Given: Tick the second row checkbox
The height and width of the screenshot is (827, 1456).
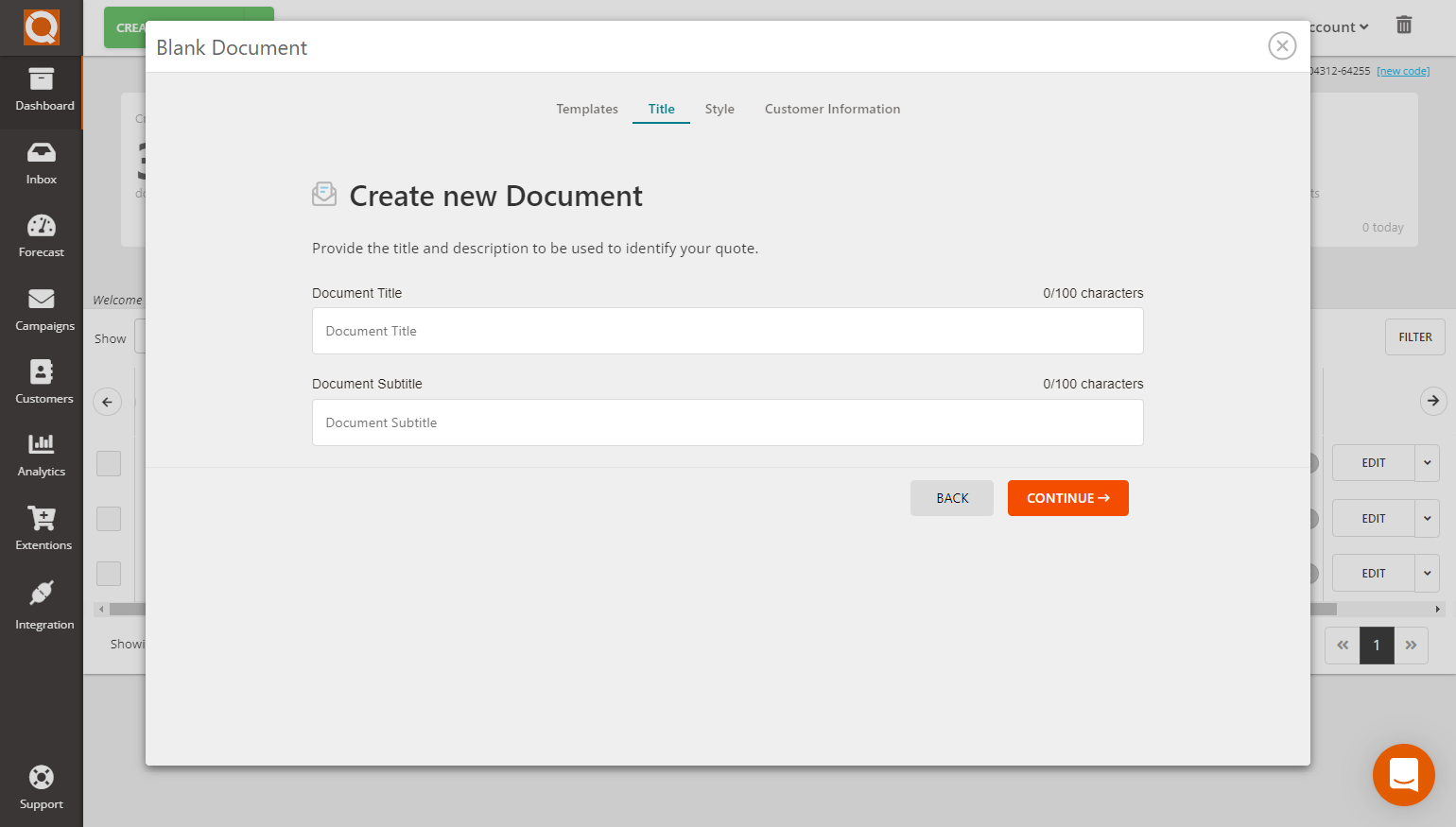Looking at the screenshot, I should point(109,518).
